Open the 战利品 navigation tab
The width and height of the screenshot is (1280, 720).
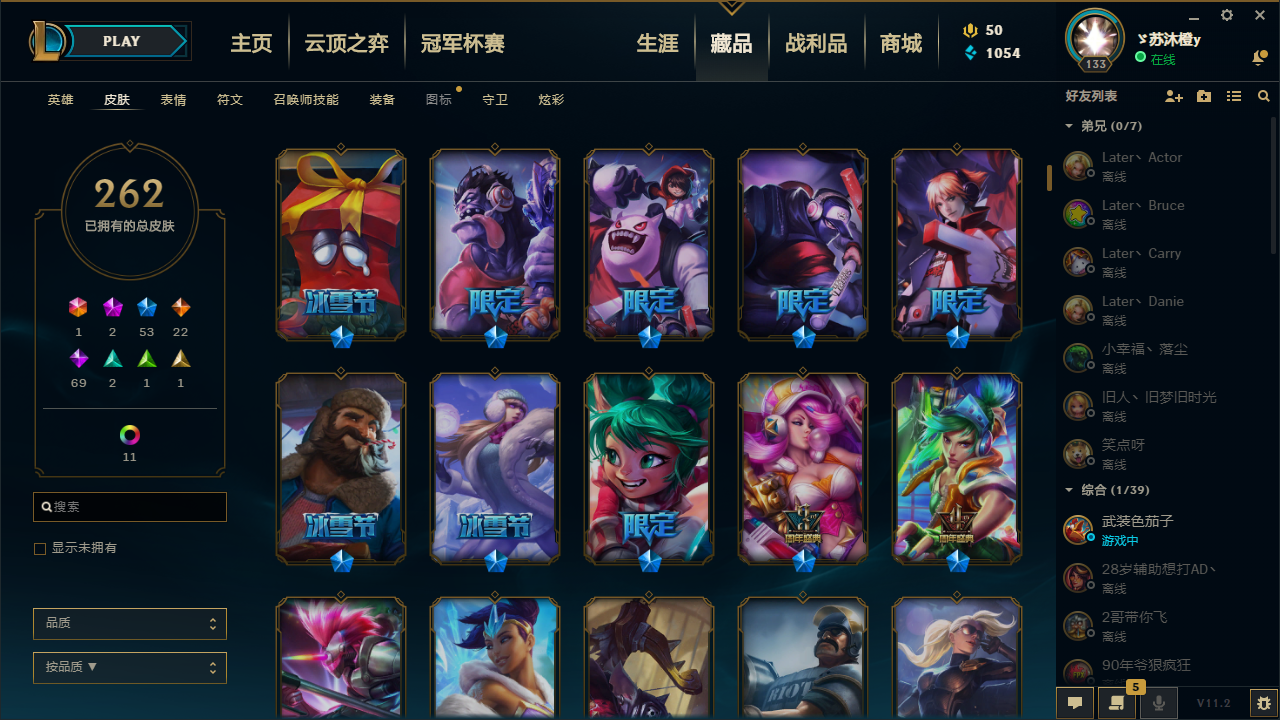[x=816, y=43]
